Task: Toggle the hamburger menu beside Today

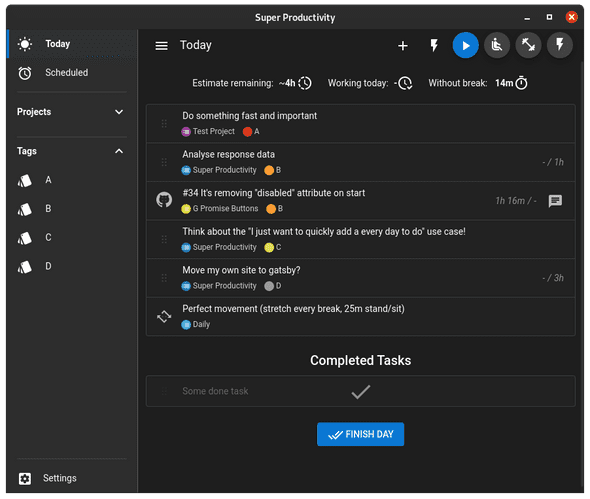Action: point(162,46)
